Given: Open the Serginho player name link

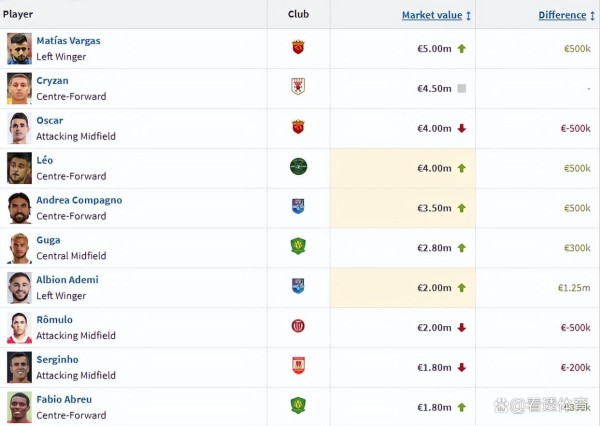Looking at the screenshot, I should pos(57,359).
